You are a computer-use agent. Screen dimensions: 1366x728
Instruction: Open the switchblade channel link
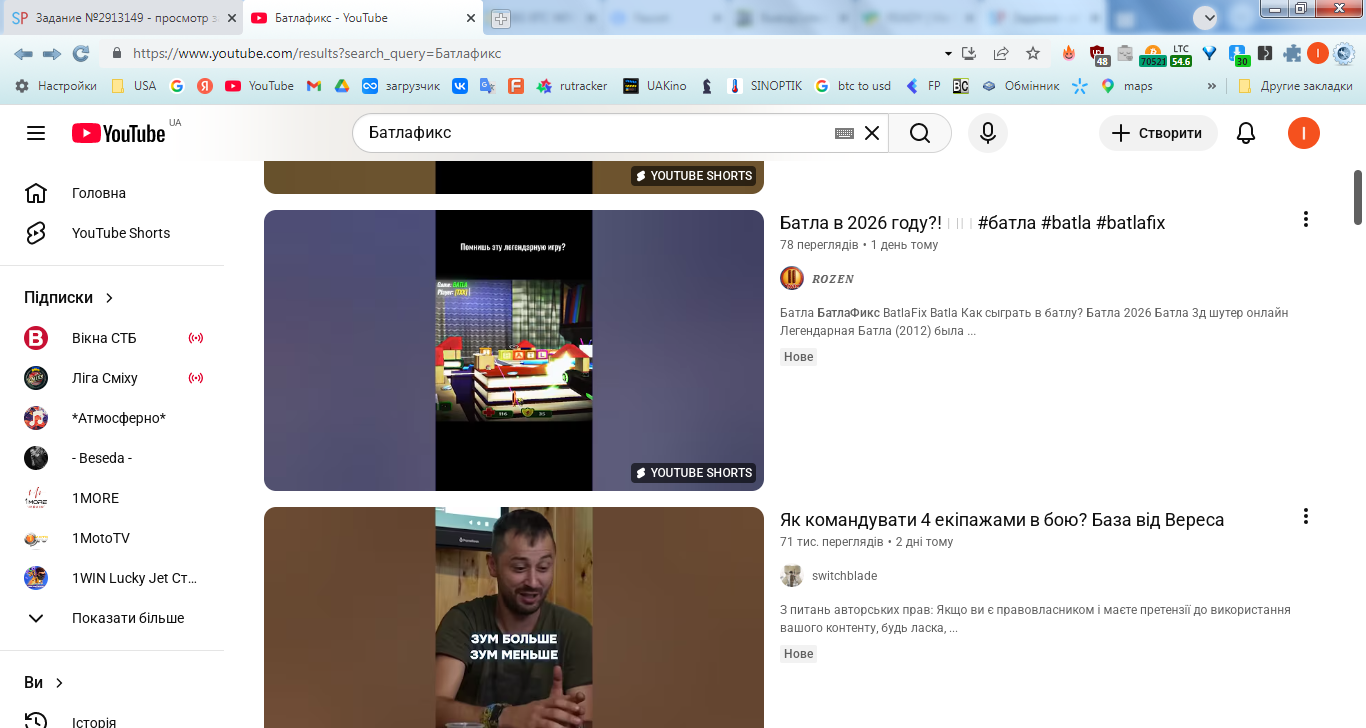tap(844, 576)
